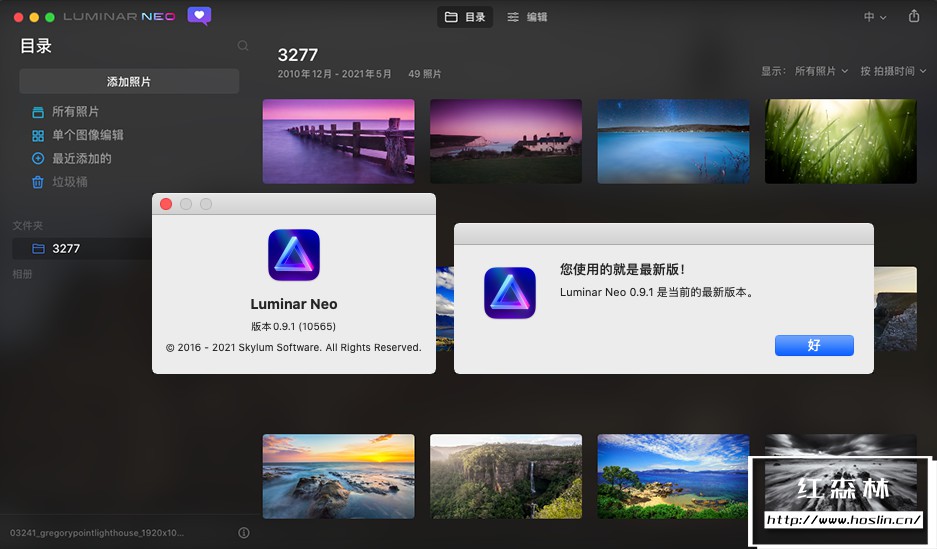Click the 3277 folder icon in sidebar

38,249
